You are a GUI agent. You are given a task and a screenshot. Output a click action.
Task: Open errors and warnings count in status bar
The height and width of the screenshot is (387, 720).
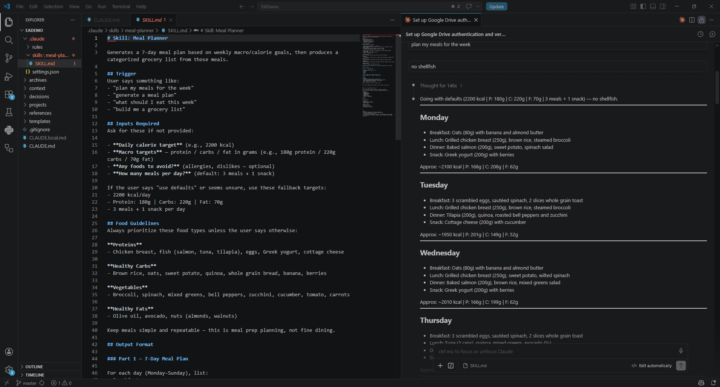(61, 383)
